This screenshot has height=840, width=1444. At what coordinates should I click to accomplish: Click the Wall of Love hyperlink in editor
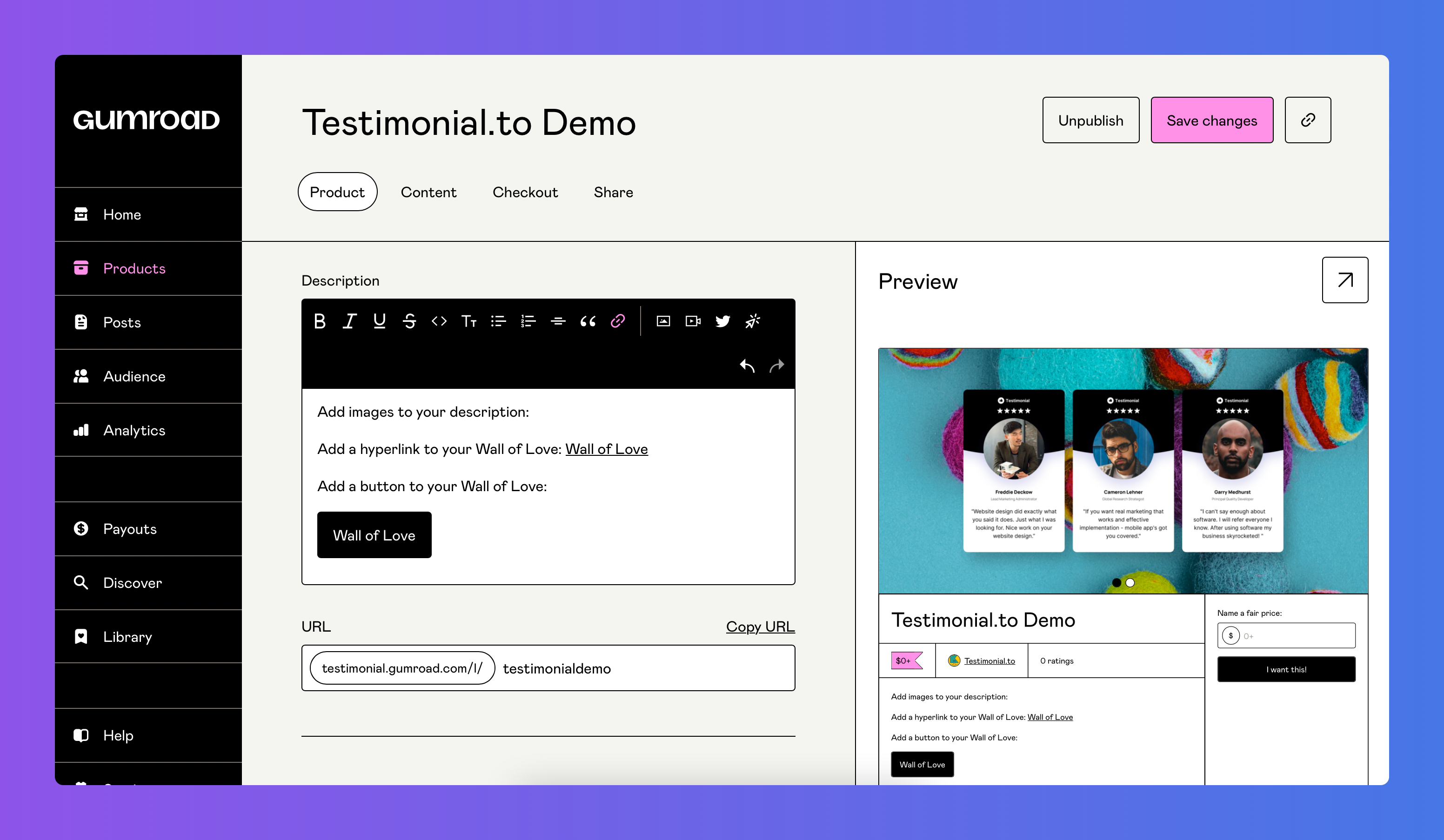tap(606, 449)
